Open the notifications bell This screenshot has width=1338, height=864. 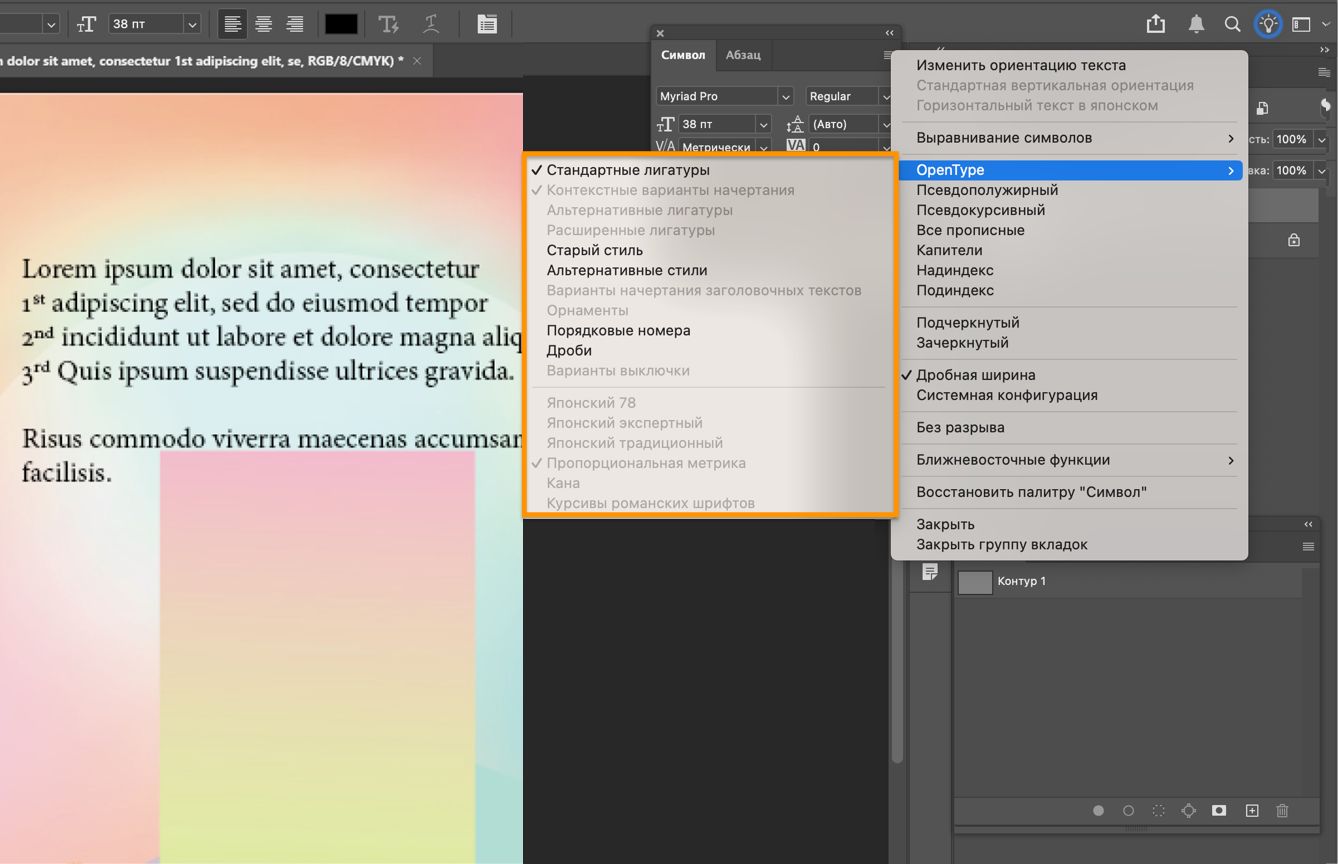[1196, 24]
